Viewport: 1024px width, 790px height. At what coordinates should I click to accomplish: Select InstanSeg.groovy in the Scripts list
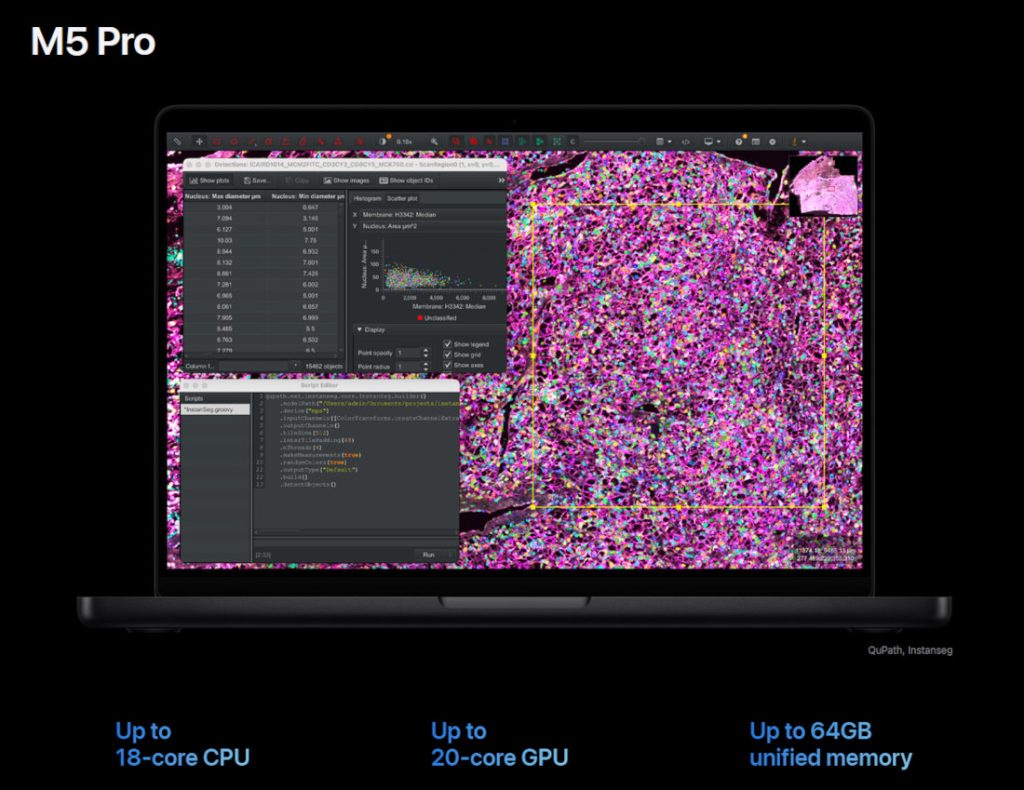(x=214, y=409)
